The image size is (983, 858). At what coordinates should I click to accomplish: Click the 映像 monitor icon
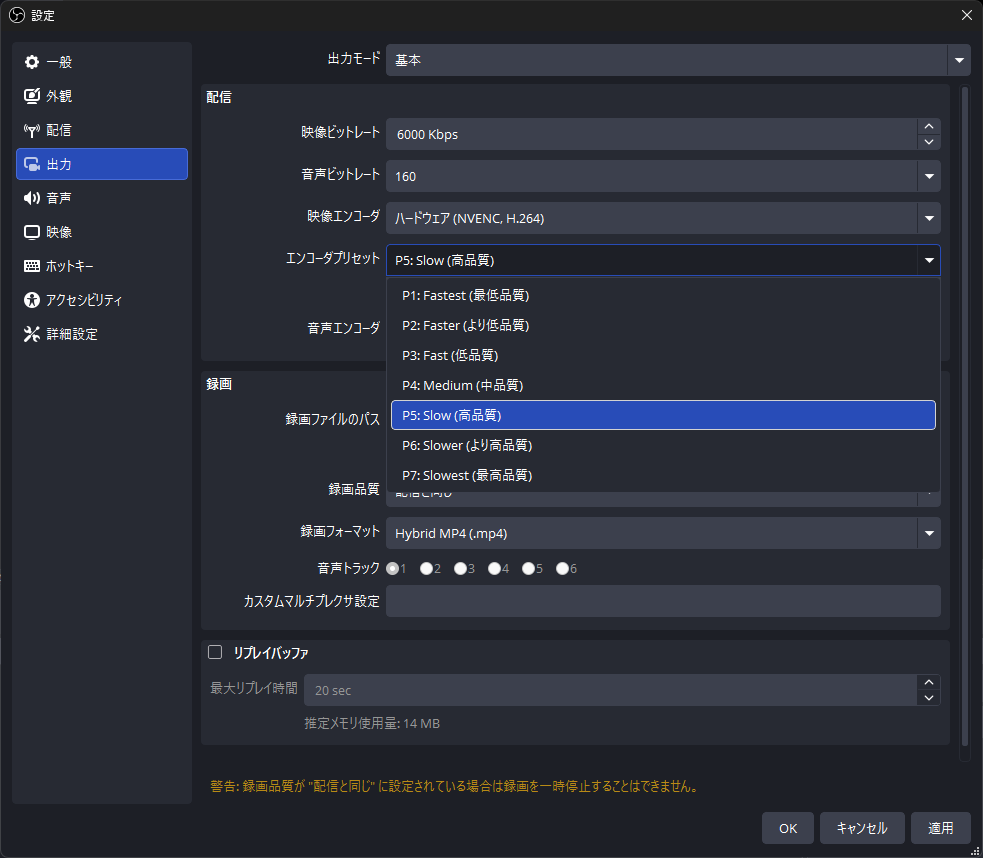31,233
